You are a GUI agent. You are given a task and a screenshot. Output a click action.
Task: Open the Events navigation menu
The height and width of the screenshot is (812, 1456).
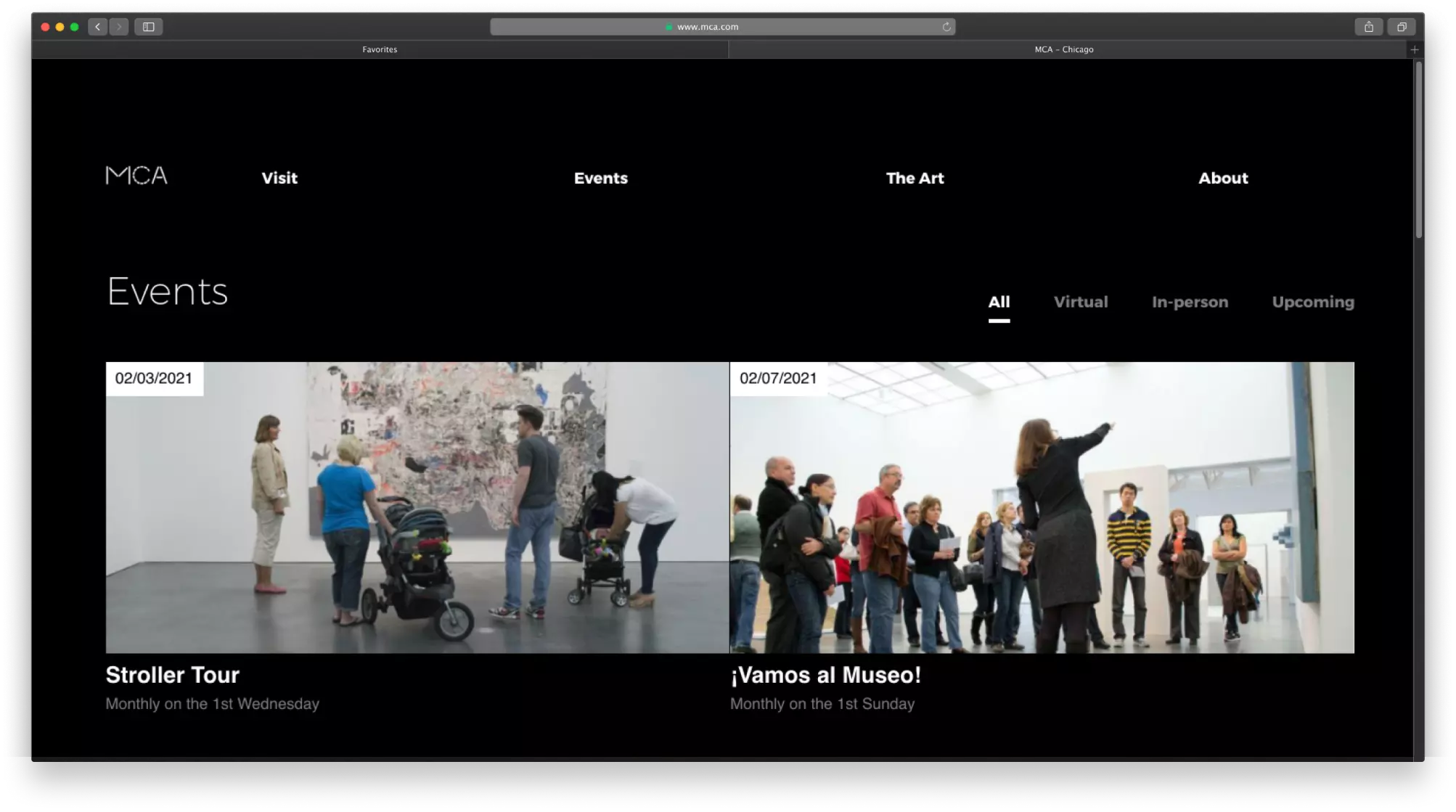tap(600, 178)
